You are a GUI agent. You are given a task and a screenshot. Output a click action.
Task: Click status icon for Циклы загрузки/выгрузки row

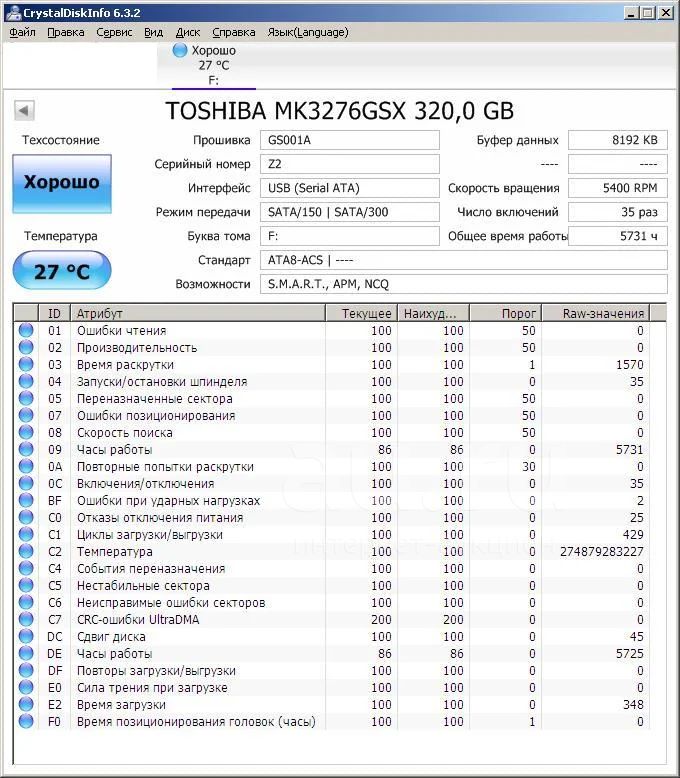click(x=26, y=534)
